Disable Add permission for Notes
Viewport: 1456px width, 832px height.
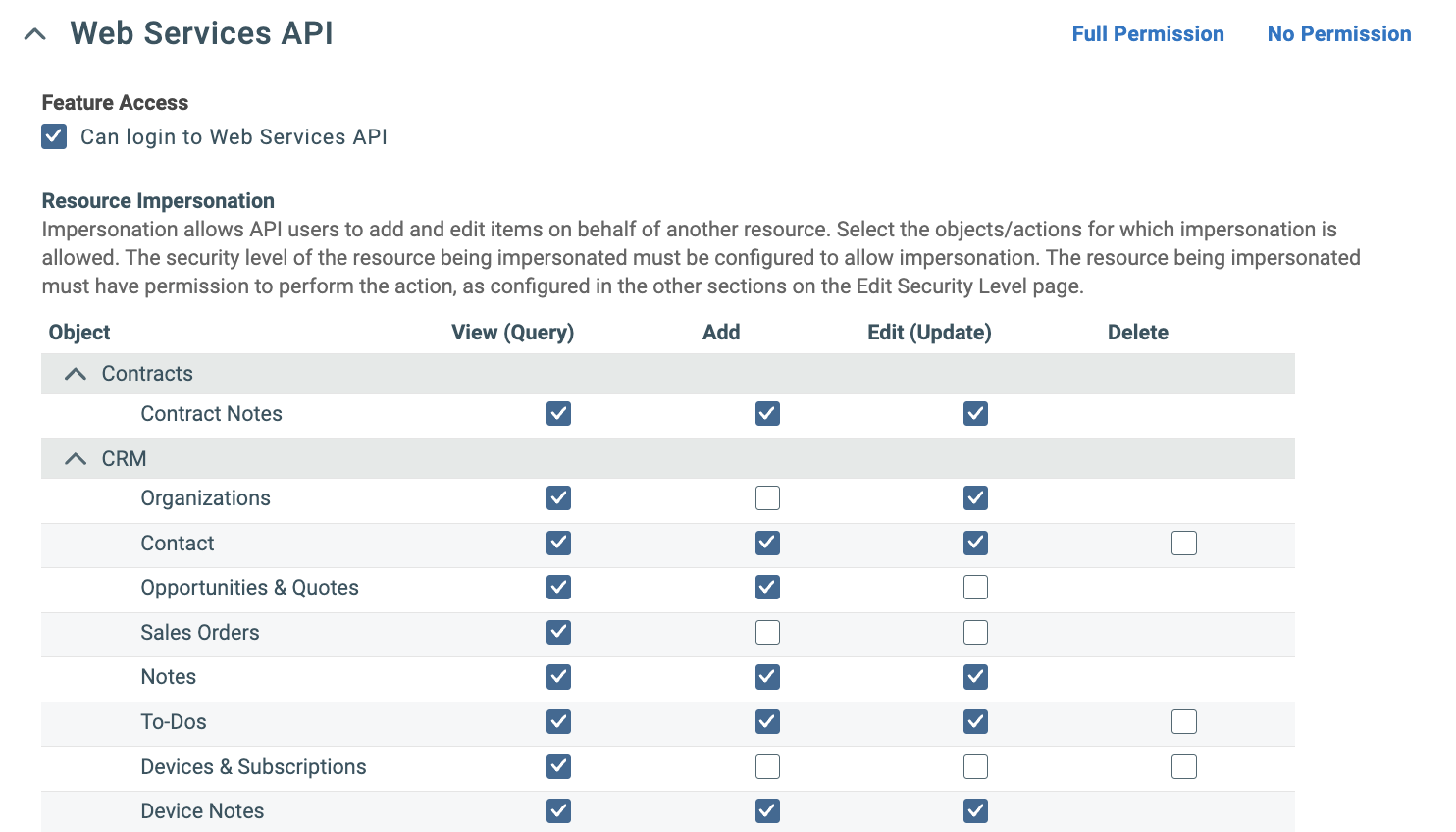coord(767,677)
